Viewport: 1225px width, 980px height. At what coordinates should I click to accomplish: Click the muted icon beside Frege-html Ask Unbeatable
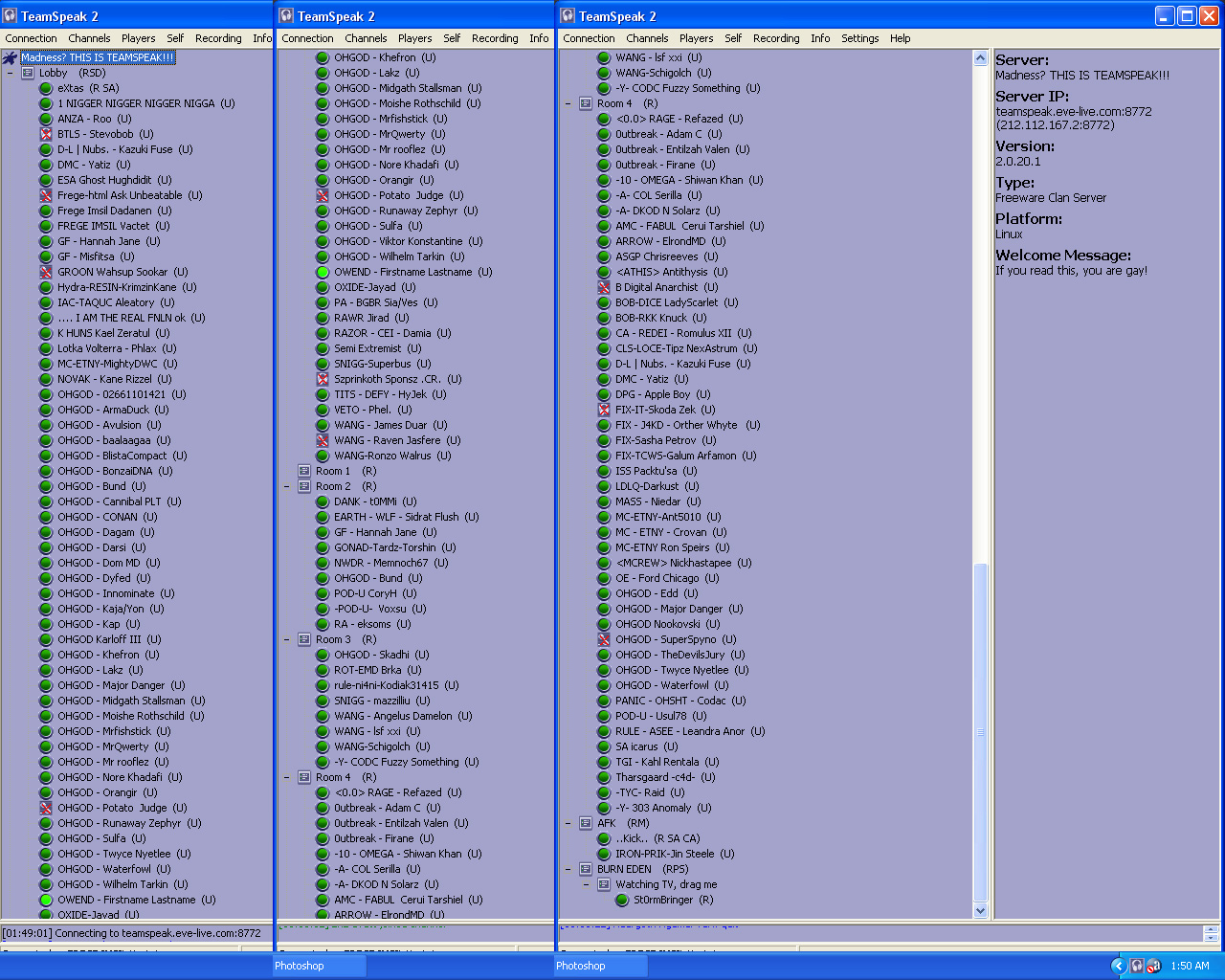coord(45,195)
